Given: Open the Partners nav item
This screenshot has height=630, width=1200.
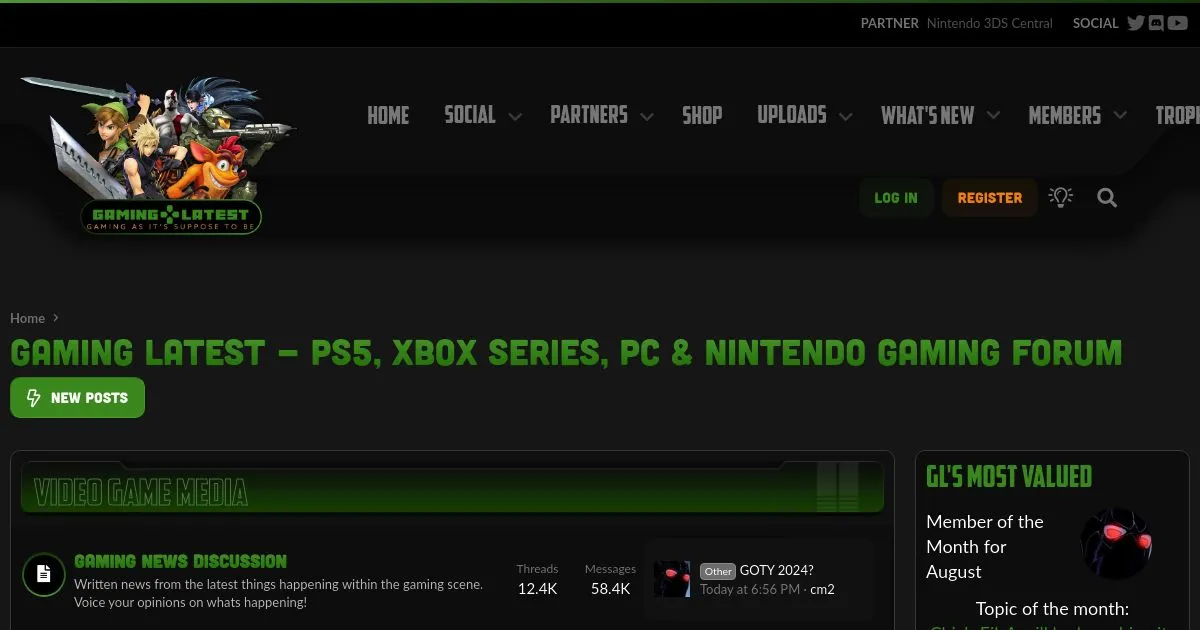Looking at the screenshot, I should [589, 115].
